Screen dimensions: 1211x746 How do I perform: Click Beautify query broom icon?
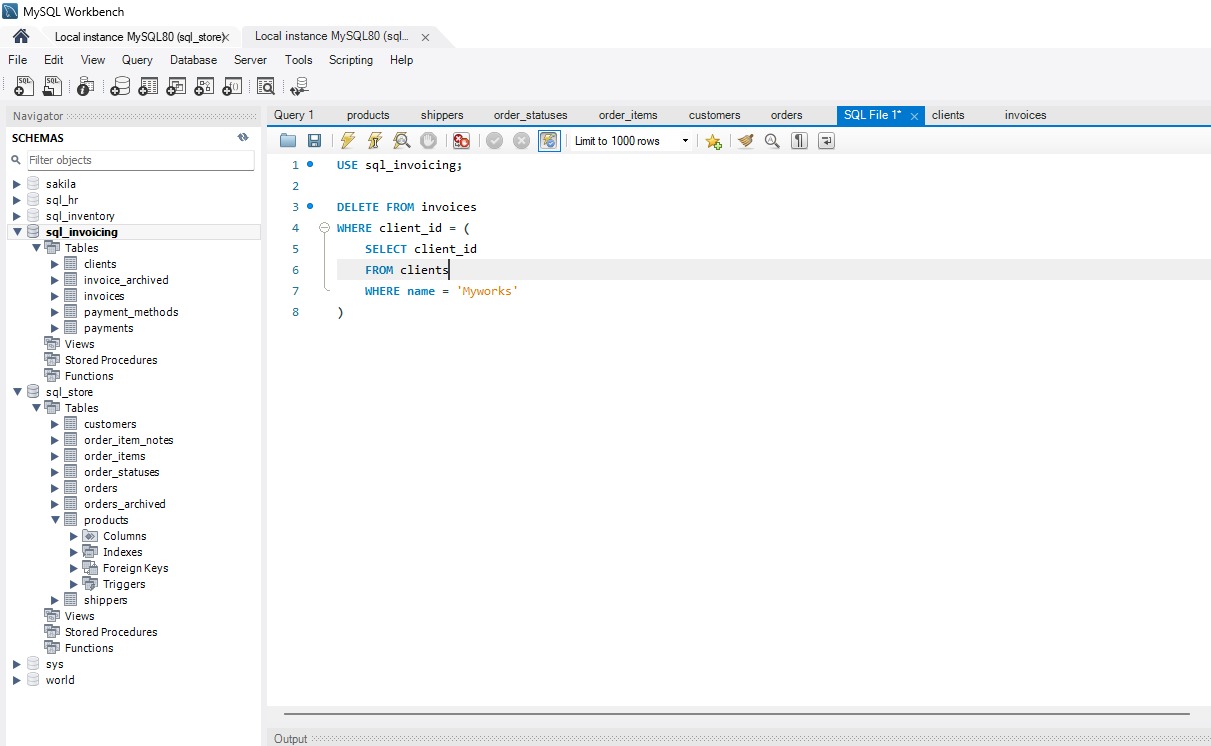tap(745, 141)
